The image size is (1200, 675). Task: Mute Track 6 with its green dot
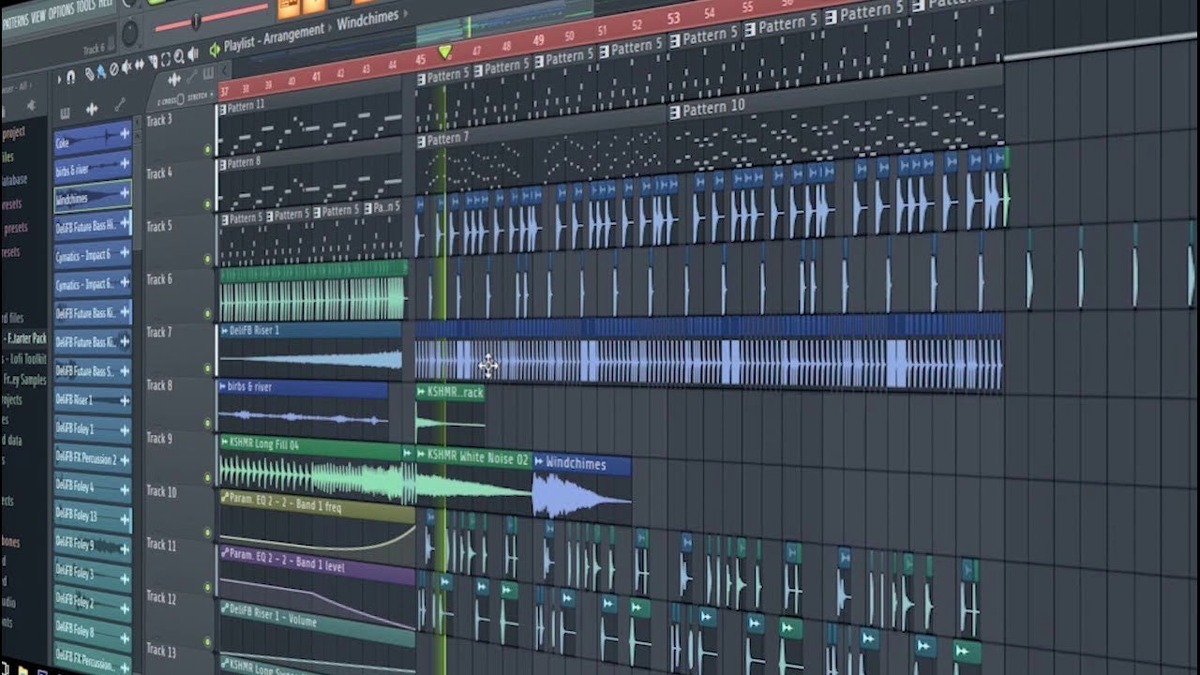click(x=207, y=312)
